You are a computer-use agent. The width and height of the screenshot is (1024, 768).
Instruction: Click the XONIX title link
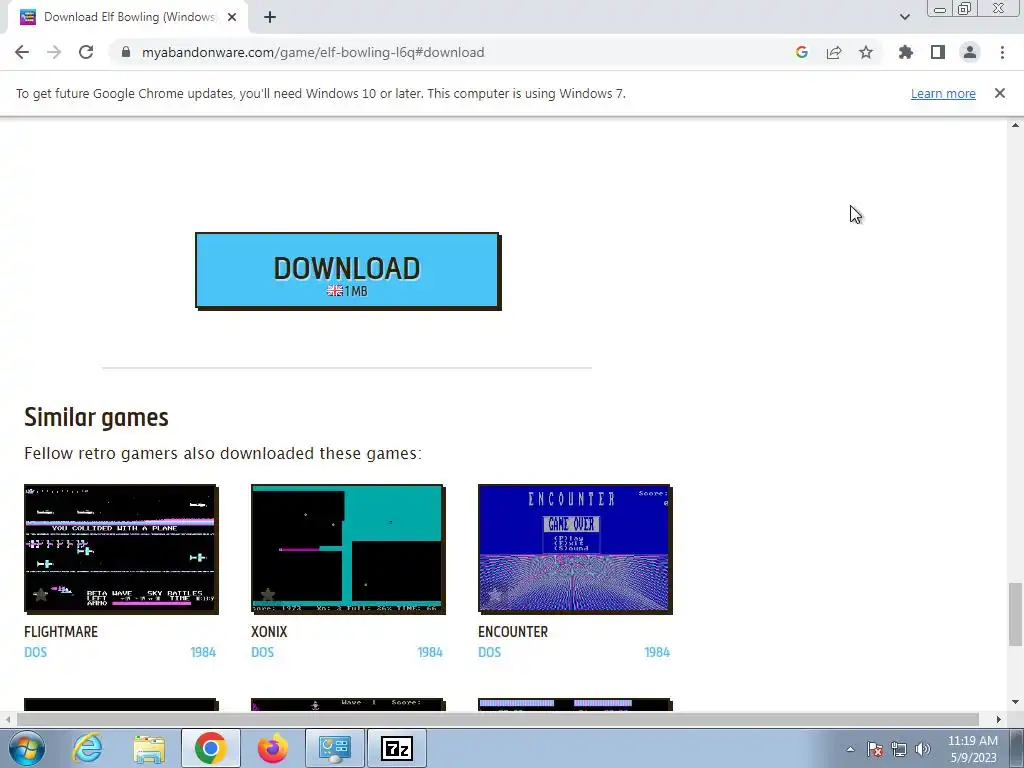[269, 632]
